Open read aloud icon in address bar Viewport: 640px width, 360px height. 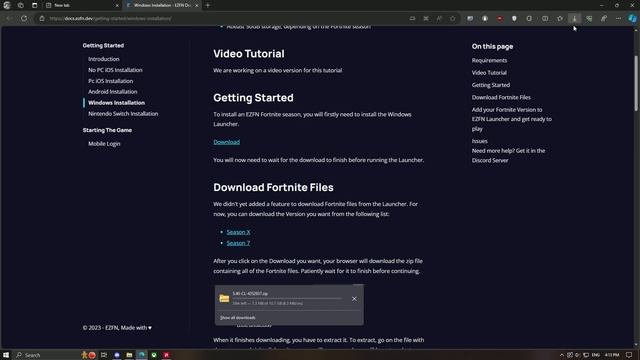click(439, 18)
